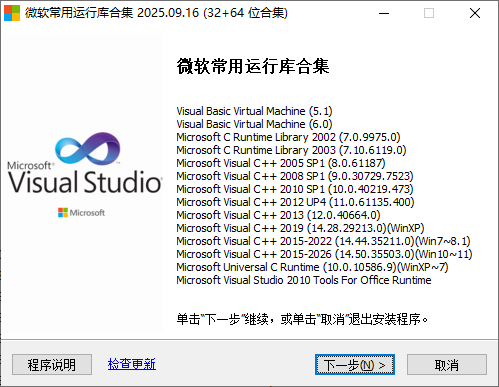Click Visual Basic Virtual Machine (6.0) line
499x387 pixels.
(x=254, y=124)
